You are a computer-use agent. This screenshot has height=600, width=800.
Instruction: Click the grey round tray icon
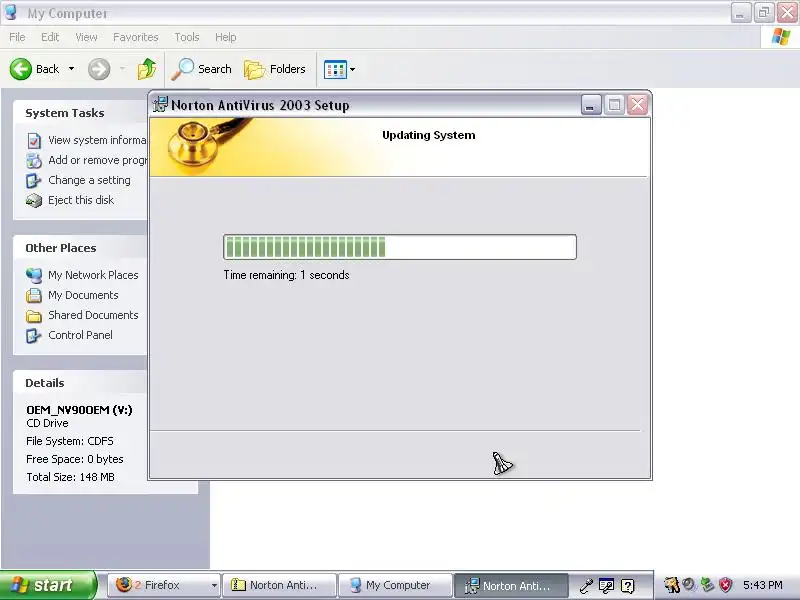click(x=690, y=584)
